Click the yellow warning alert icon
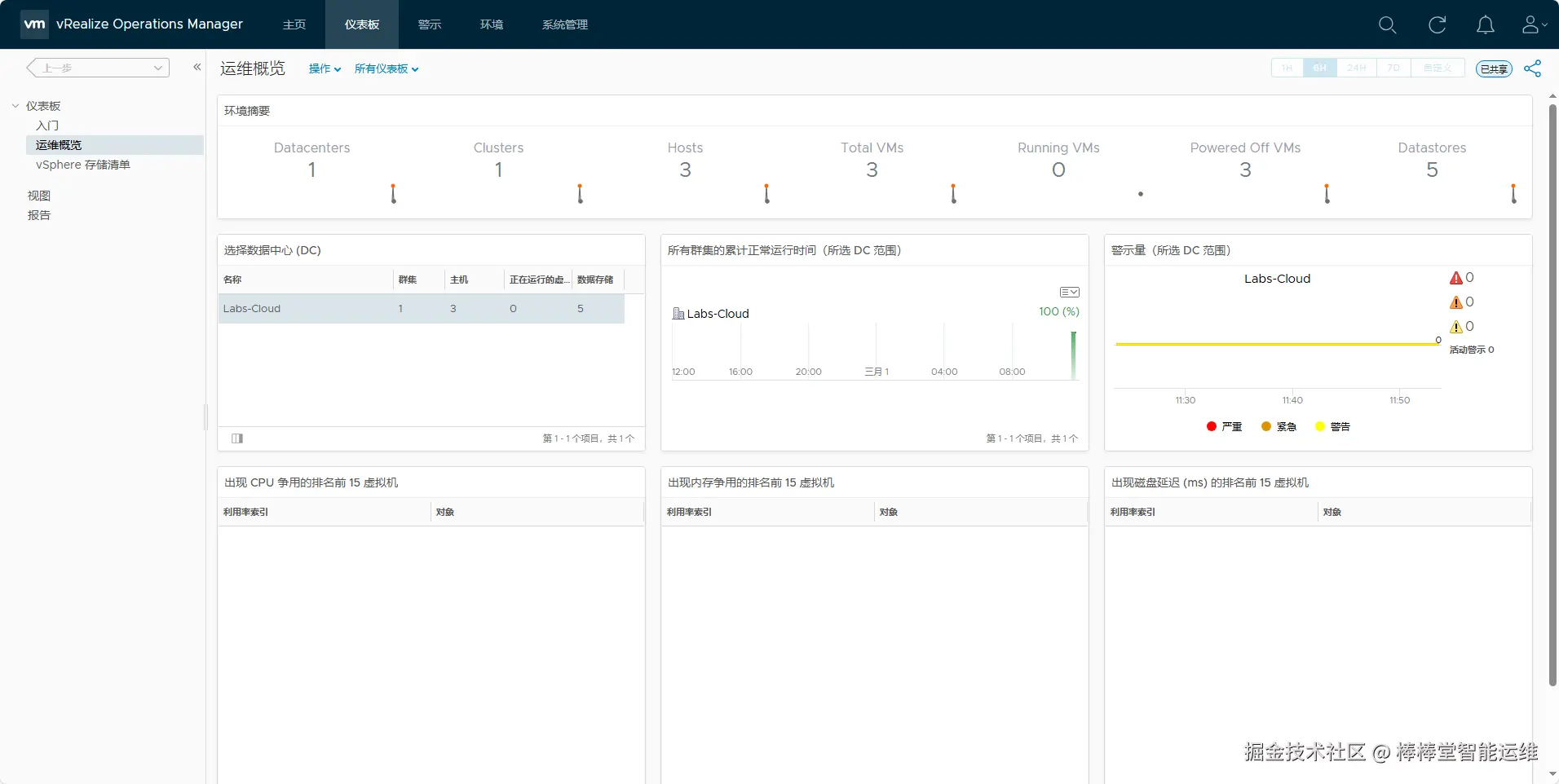Viewport: 1559px width, 784px height. [x=1455, y=327]
